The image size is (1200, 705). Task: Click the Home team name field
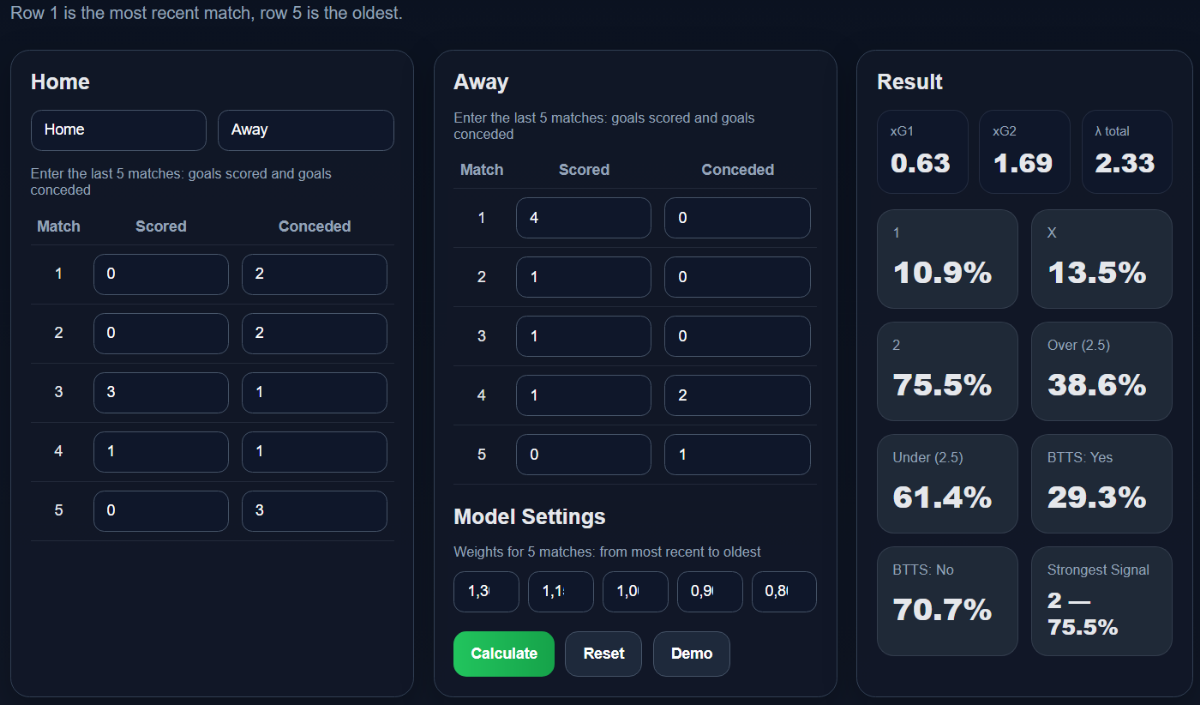[118, 130]
